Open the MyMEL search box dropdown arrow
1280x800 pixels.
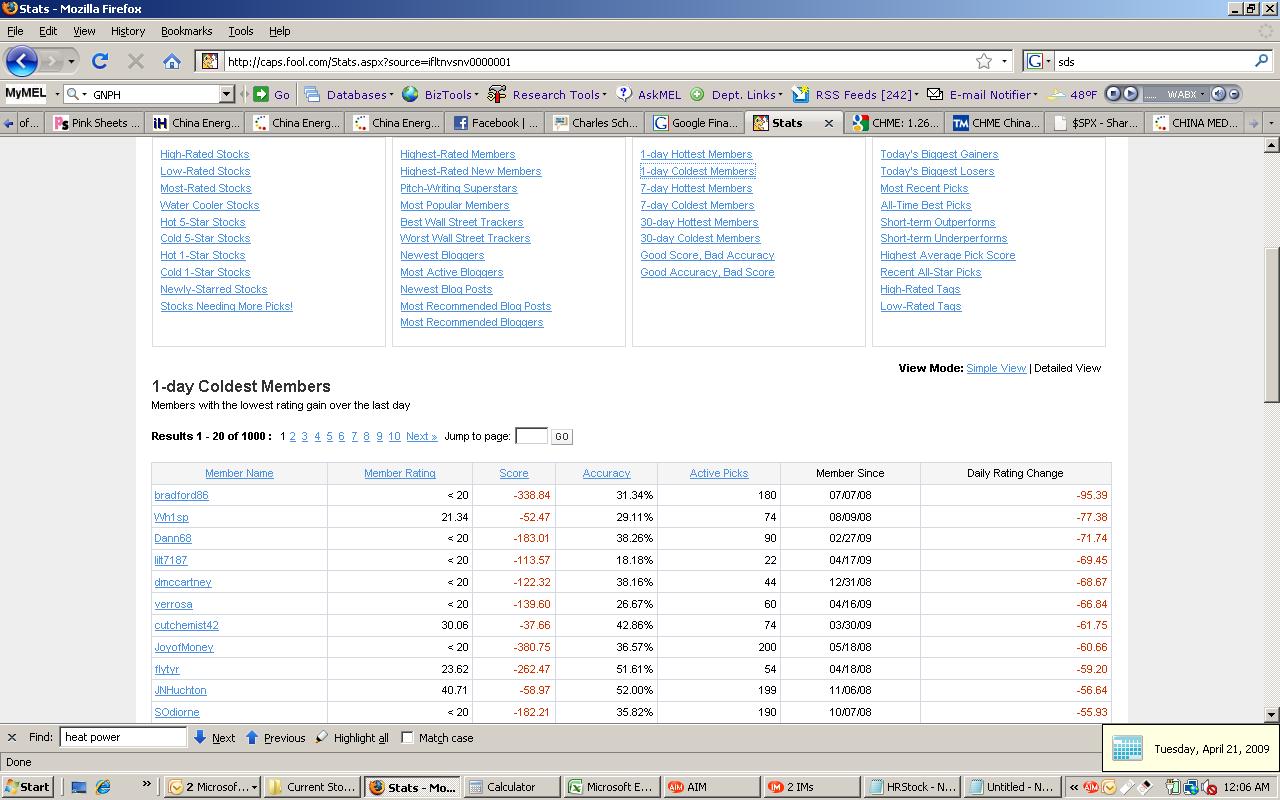tap(226, 94)
